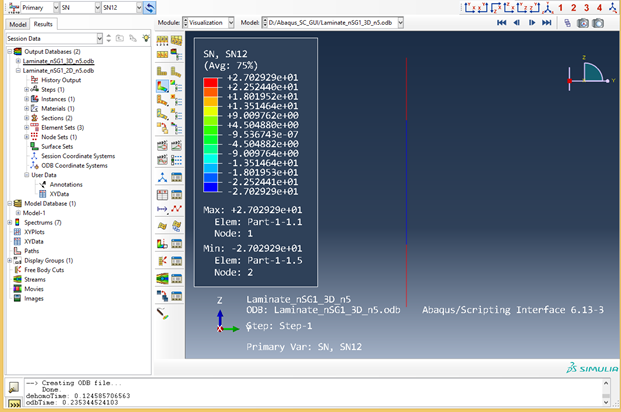Click the light bulb tip icon
The height and width of the screenshot is (412, 621).
[146, 38]
